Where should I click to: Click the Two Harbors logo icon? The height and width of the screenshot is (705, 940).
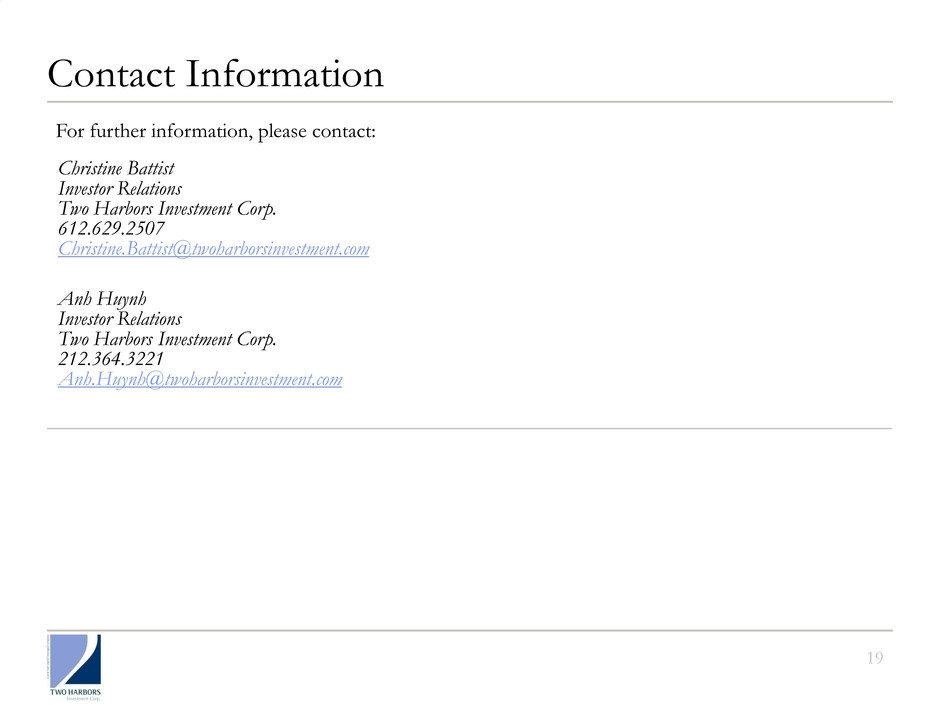[x=78, y=659]
